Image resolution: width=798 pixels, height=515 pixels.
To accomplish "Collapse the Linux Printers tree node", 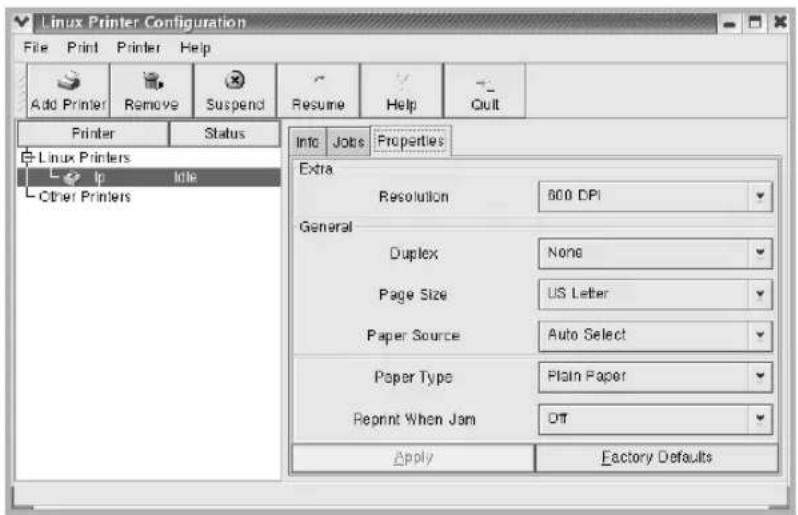I will click(x=27, y=157).
